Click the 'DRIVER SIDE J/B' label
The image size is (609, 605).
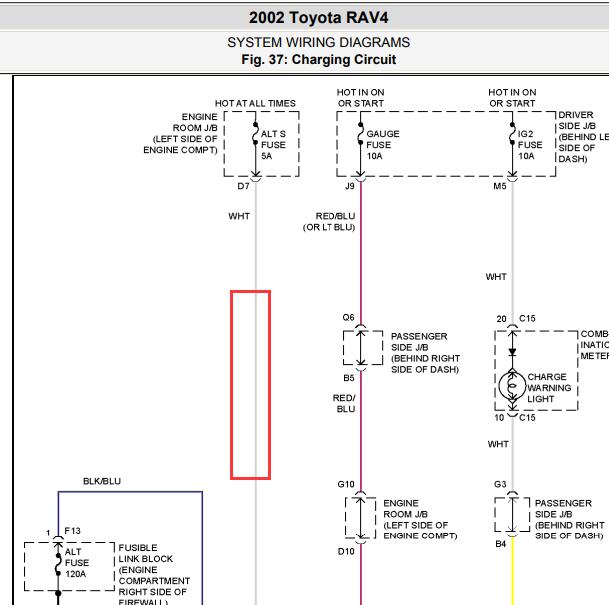click(583, 137)
